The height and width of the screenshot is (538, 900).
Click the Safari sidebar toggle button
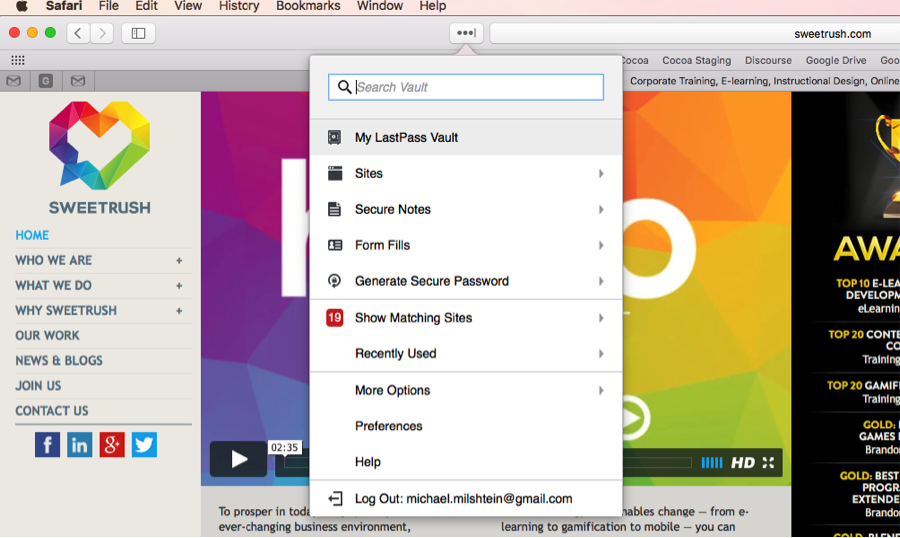(x=138, y=33)
